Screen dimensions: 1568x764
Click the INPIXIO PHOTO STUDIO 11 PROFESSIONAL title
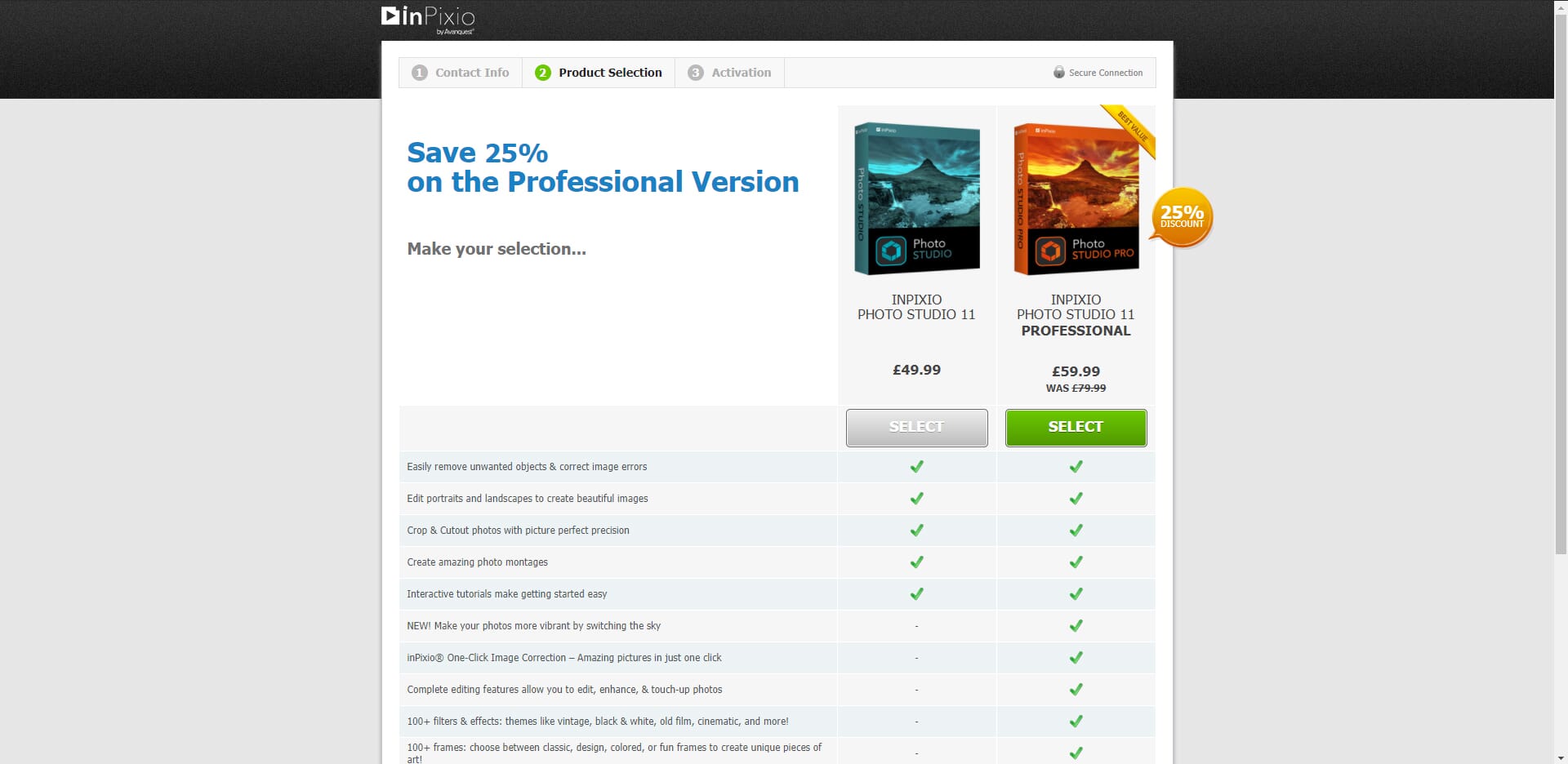pos(1076,315)
